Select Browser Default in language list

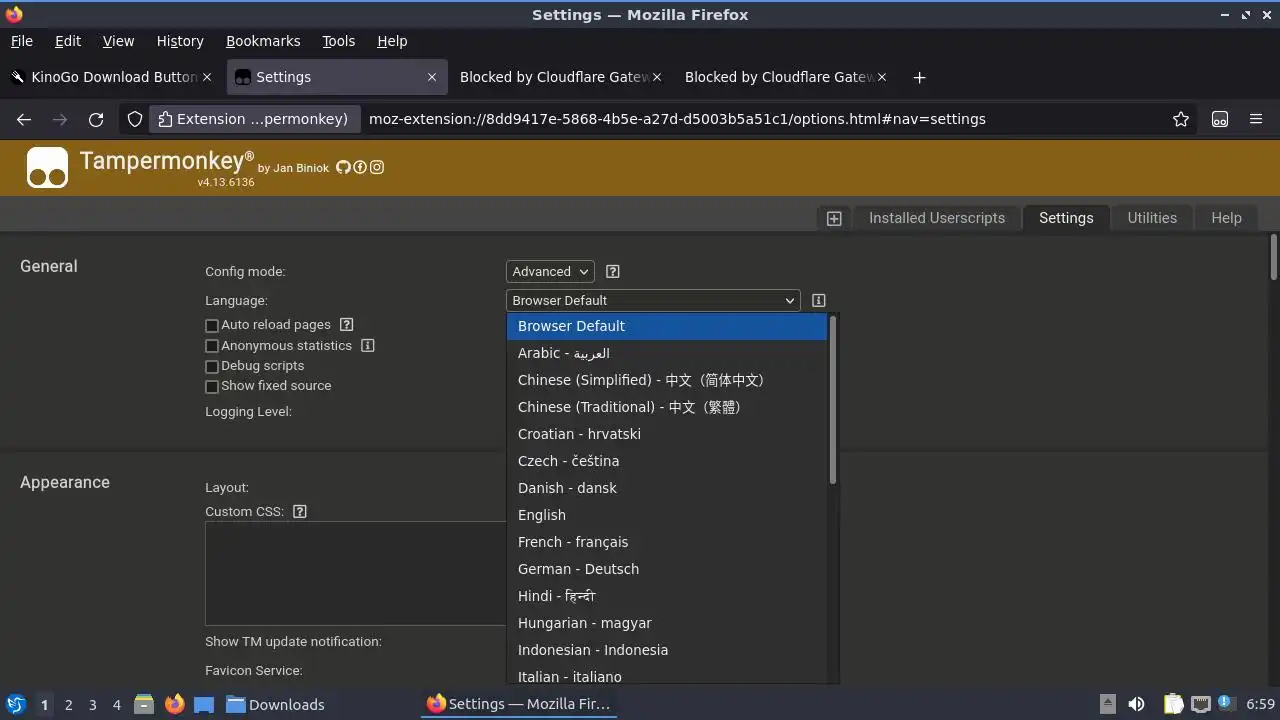pos(667,326)
